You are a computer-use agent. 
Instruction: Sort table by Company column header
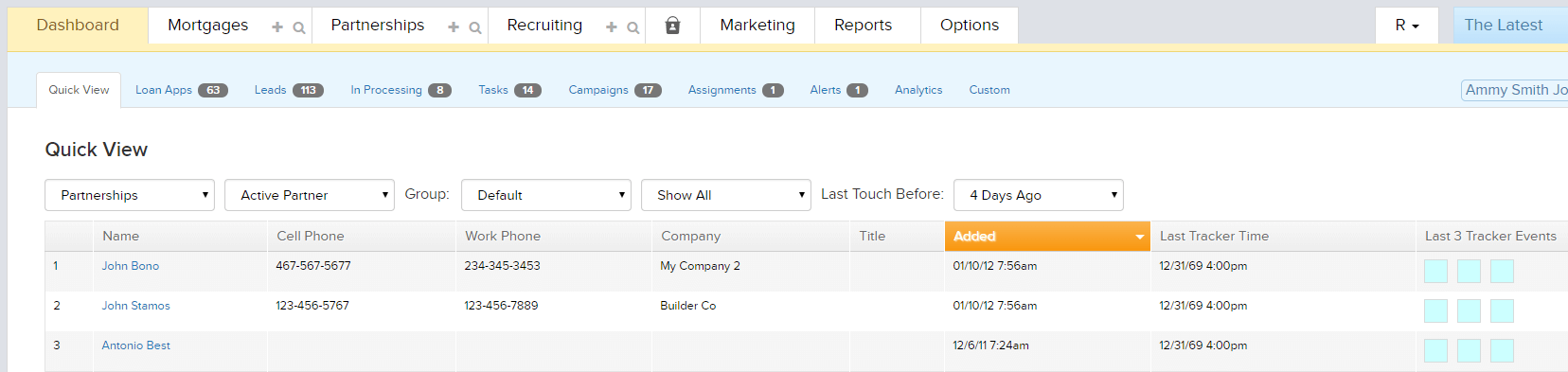click(751, 237)
